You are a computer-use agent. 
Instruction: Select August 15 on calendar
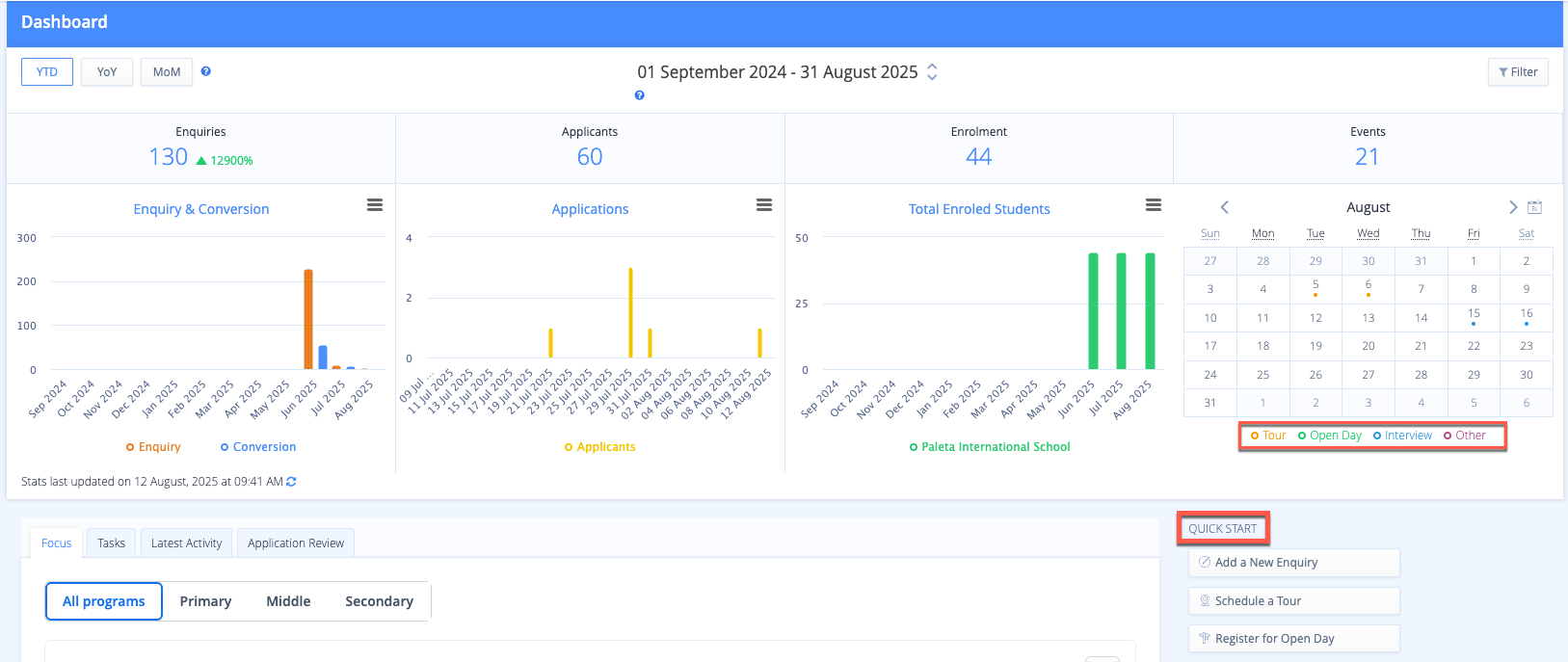click(x=1473, y=315)
